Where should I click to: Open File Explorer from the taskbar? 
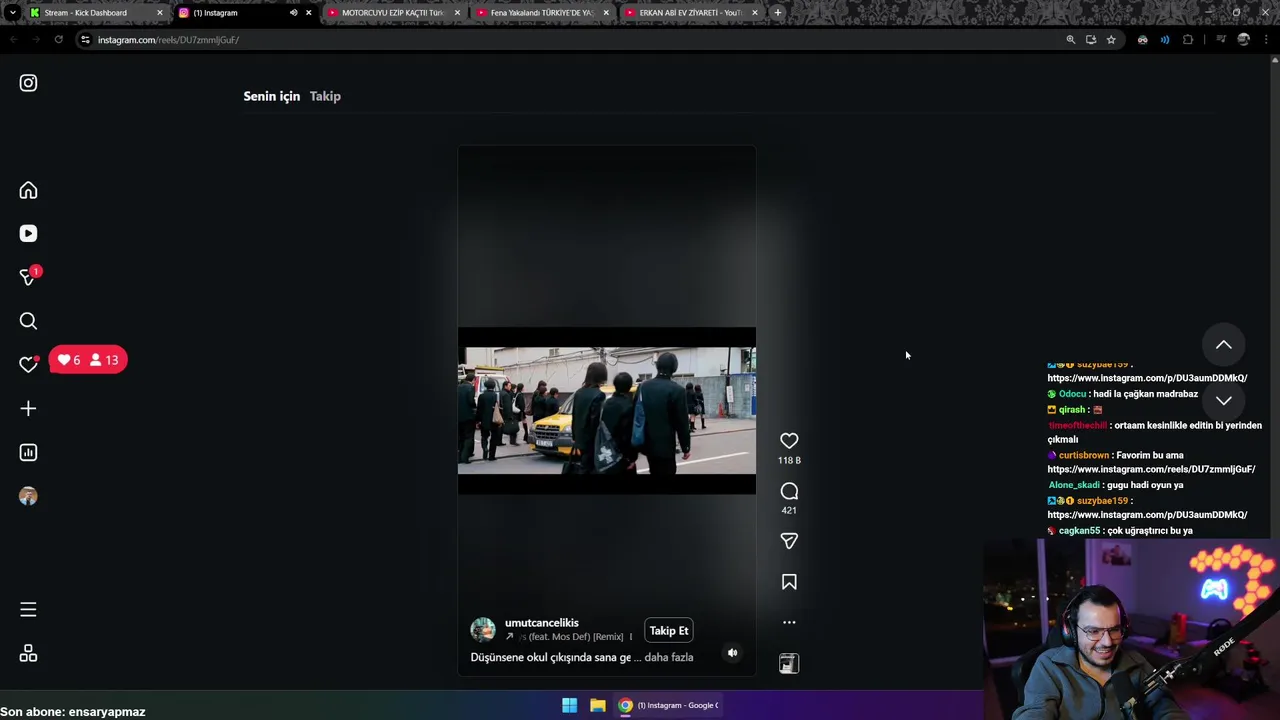[597, 705]
